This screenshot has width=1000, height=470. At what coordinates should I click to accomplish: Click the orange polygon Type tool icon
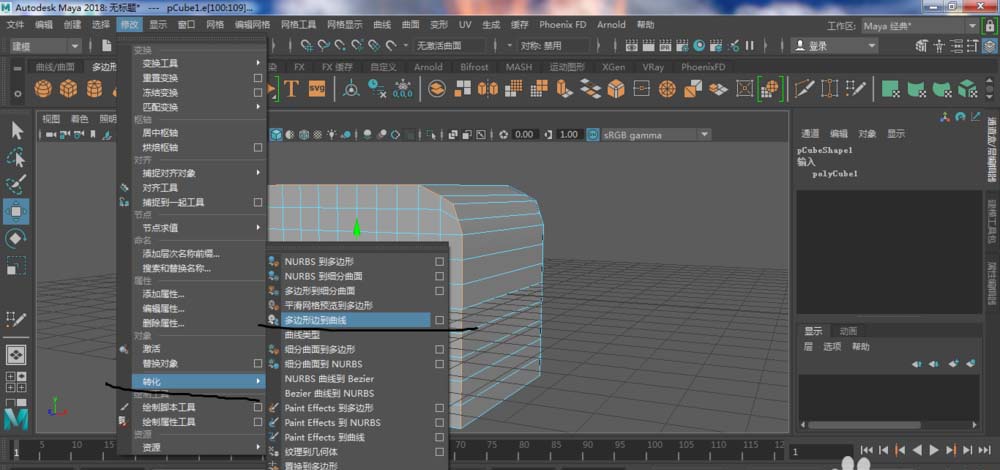pyautogui.click(x=292, y=89)
